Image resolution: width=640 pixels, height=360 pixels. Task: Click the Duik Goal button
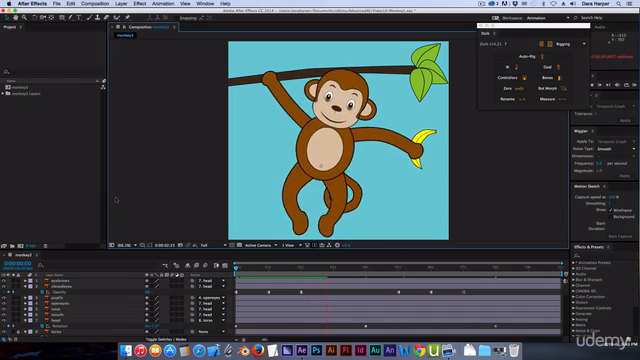pyautogui.click(x=551, y=67)
